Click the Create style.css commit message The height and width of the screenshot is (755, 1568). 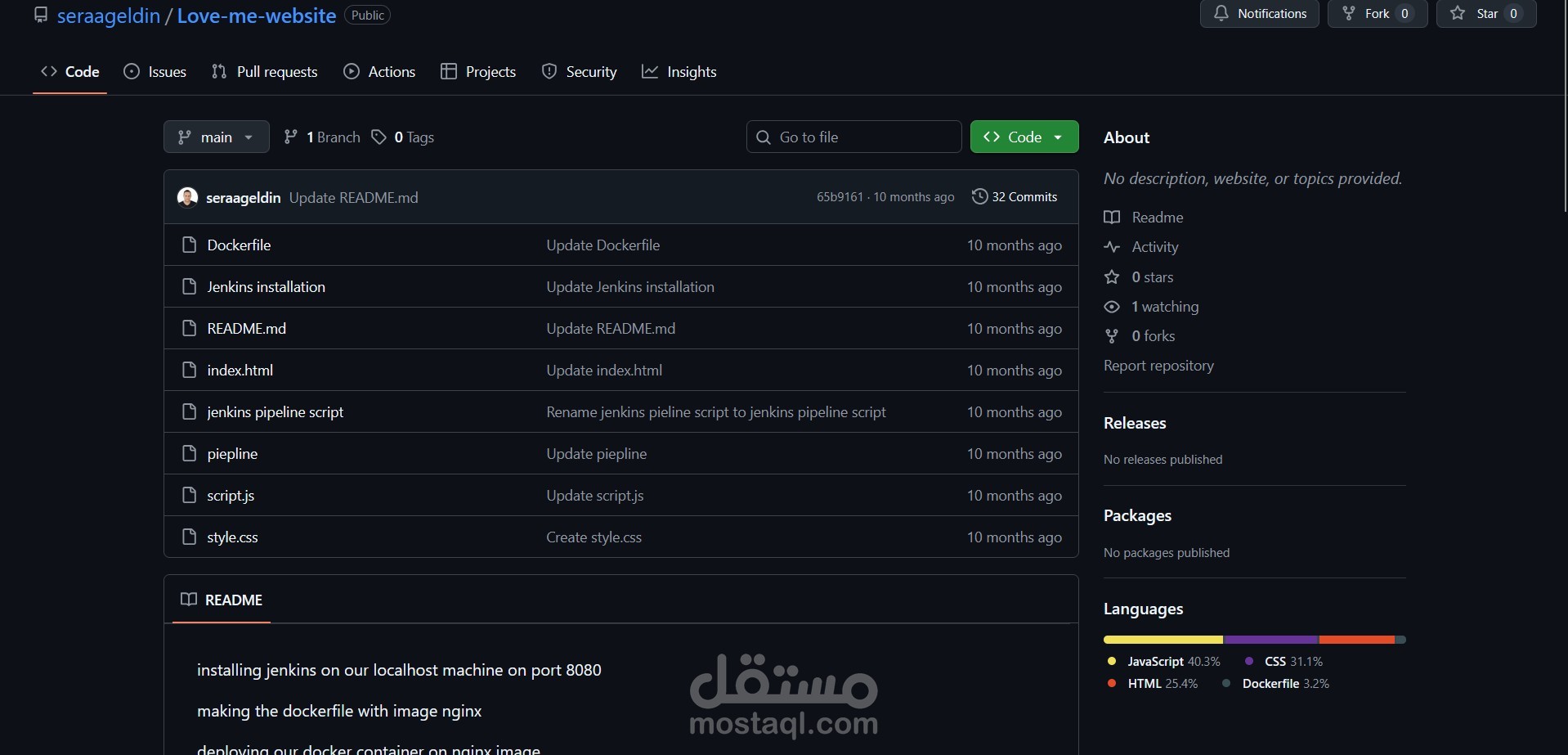point(594,537)
